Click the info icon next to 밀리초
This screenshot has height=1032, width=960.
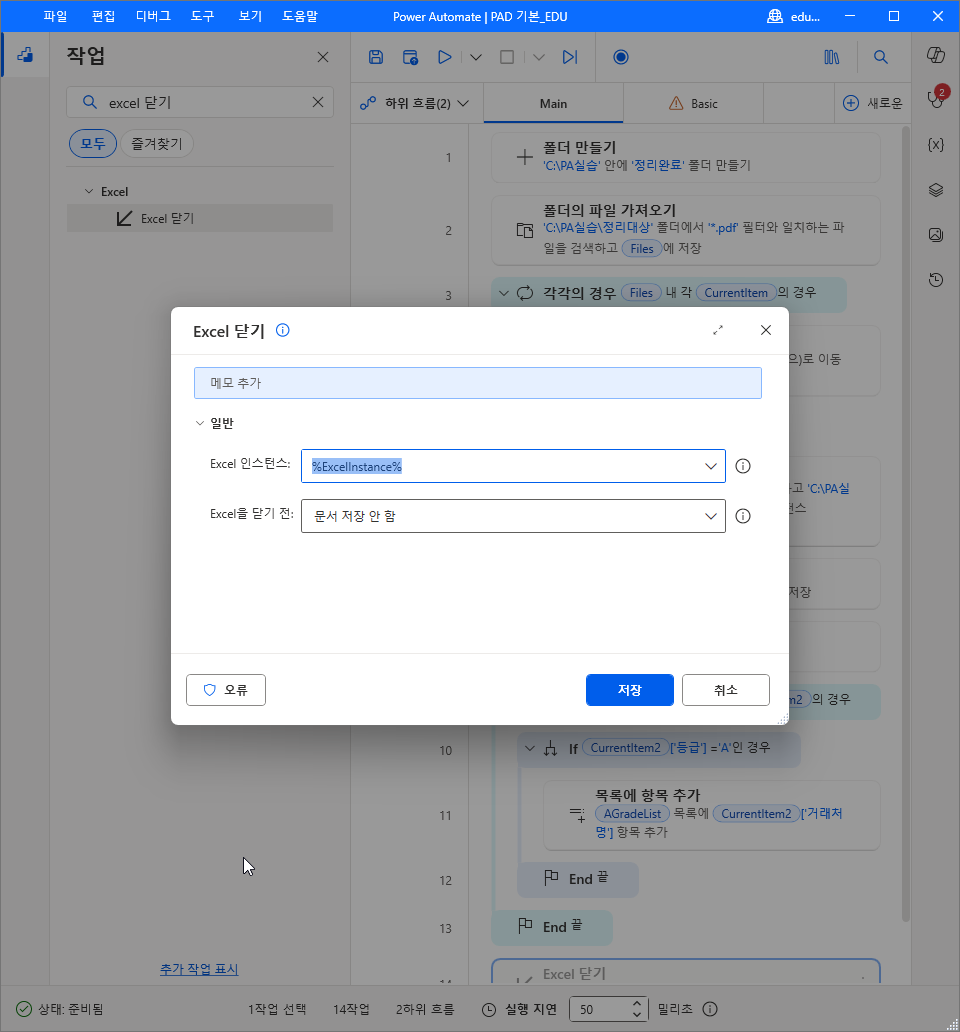[710, 1009]
